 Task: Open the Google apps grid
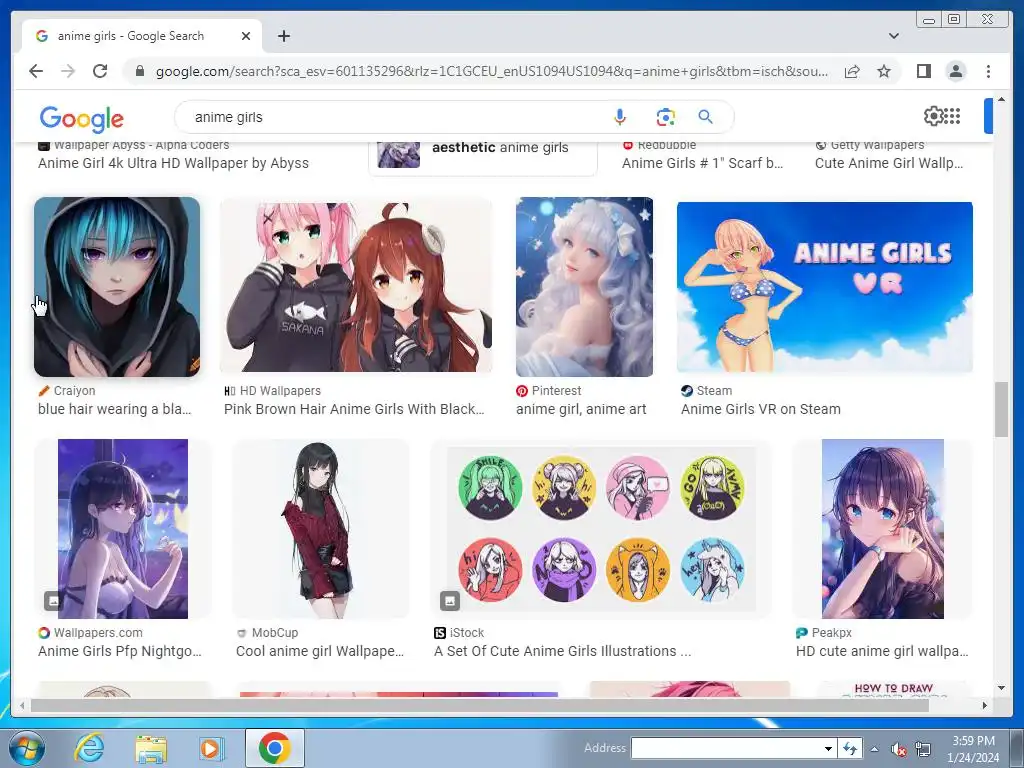click(952, 116)
